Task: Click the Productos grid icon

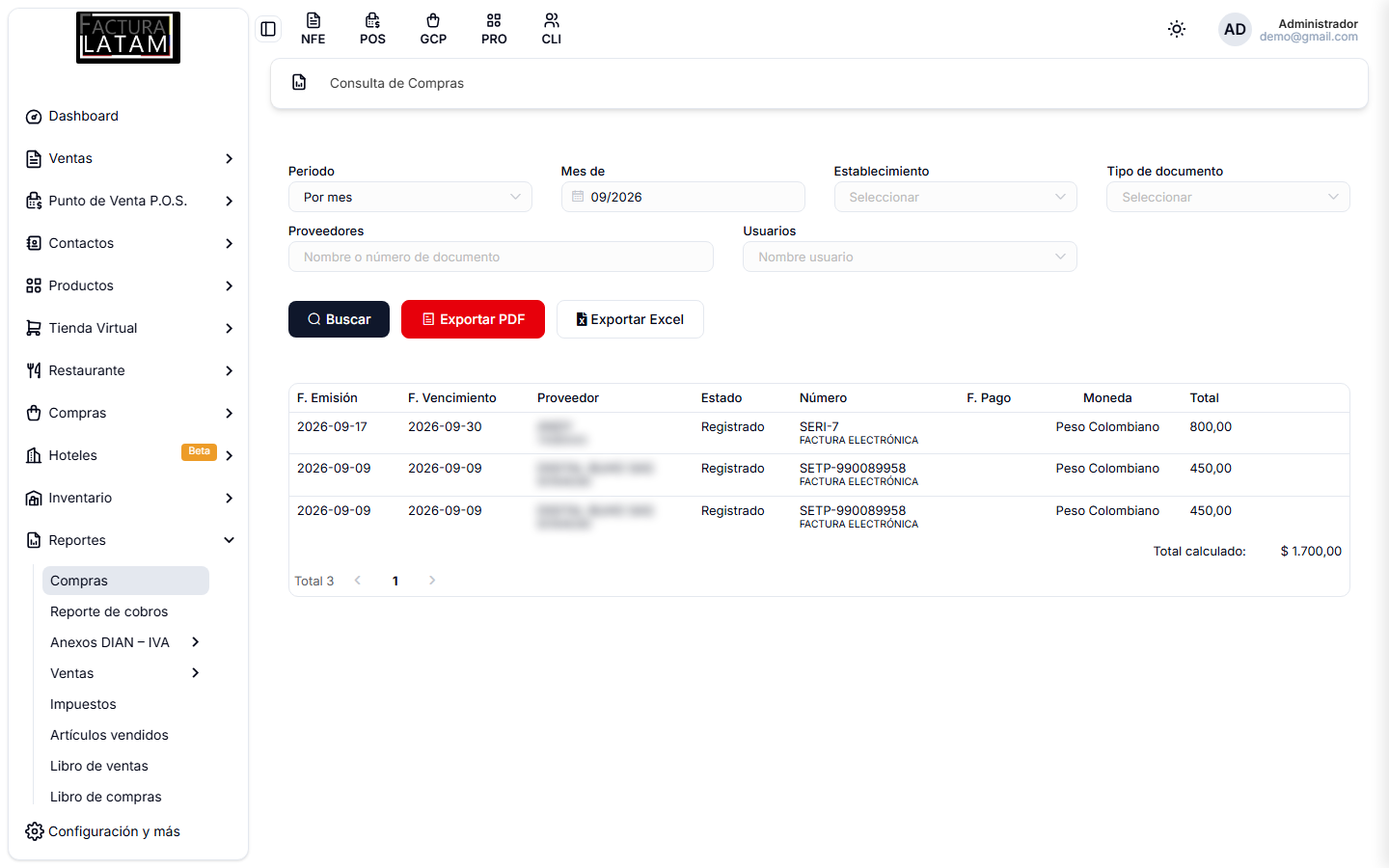Action: point(34,285)
